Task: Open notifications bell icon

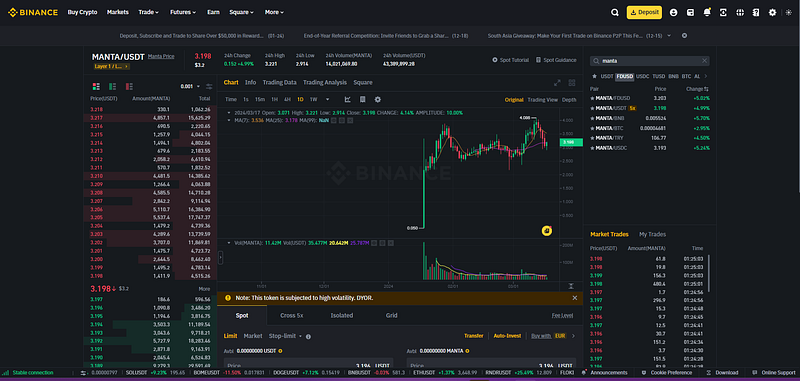Action: tap(707, 12)
